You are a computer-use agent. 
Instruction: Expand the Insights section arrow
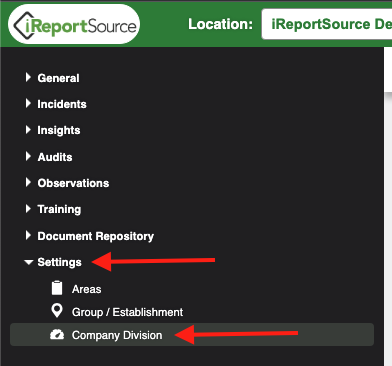(x=28, y=130)
